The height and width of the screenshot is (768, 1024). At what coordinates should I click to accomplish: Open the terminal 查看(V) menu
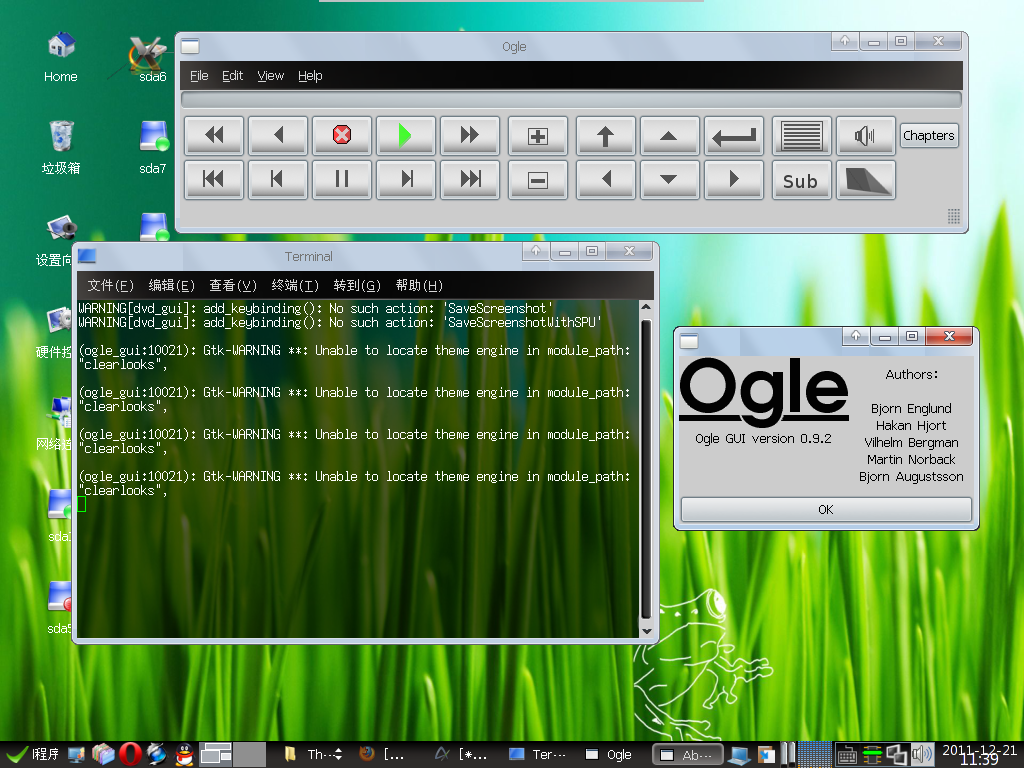pyautogui.click(x=233, y=285)
